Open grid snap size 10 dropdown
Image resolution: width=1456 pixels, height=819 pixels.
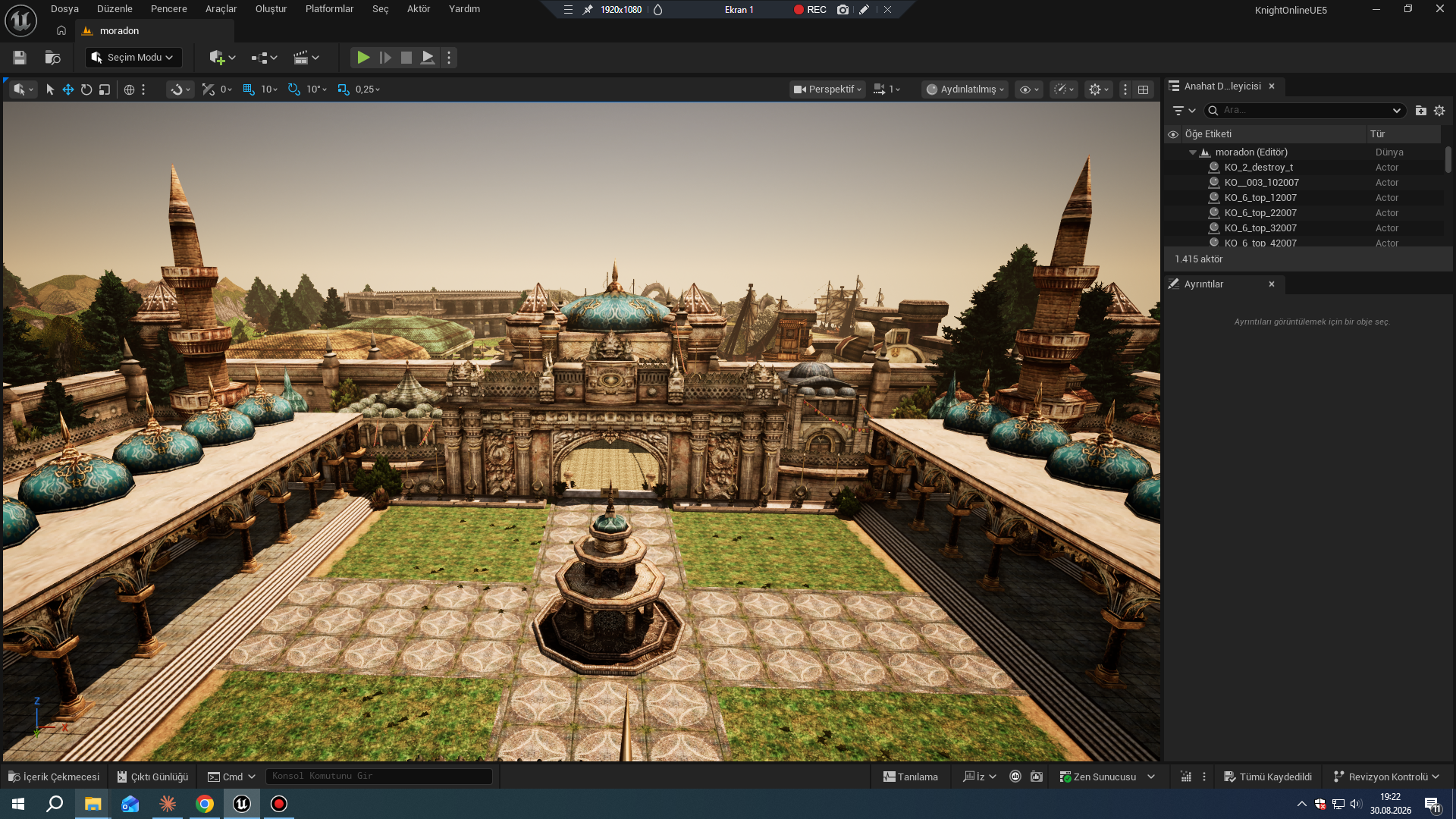269,89
